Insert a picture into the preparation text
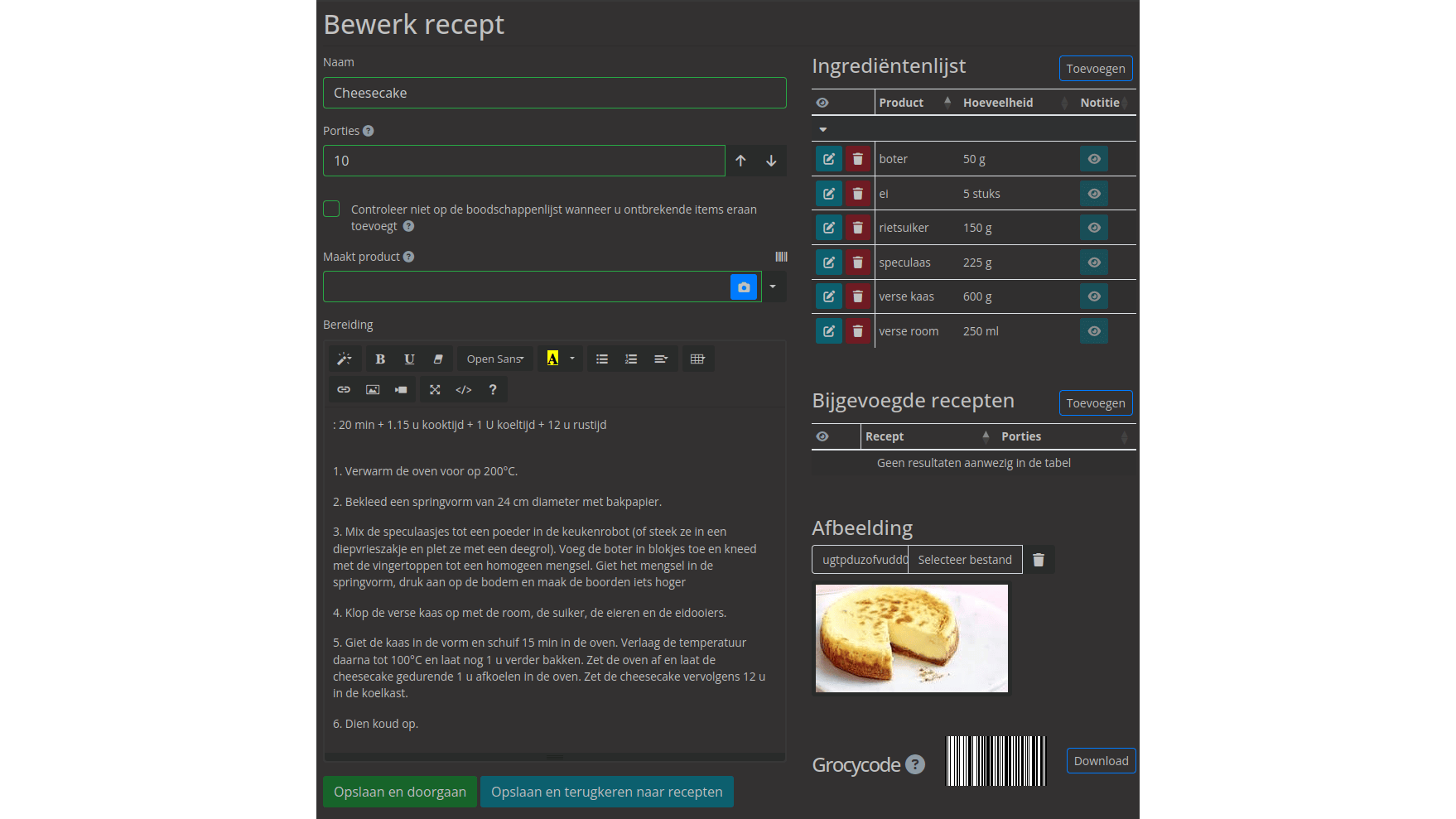This screenshot has width=1456, height=819. click(x=373, y=389)
